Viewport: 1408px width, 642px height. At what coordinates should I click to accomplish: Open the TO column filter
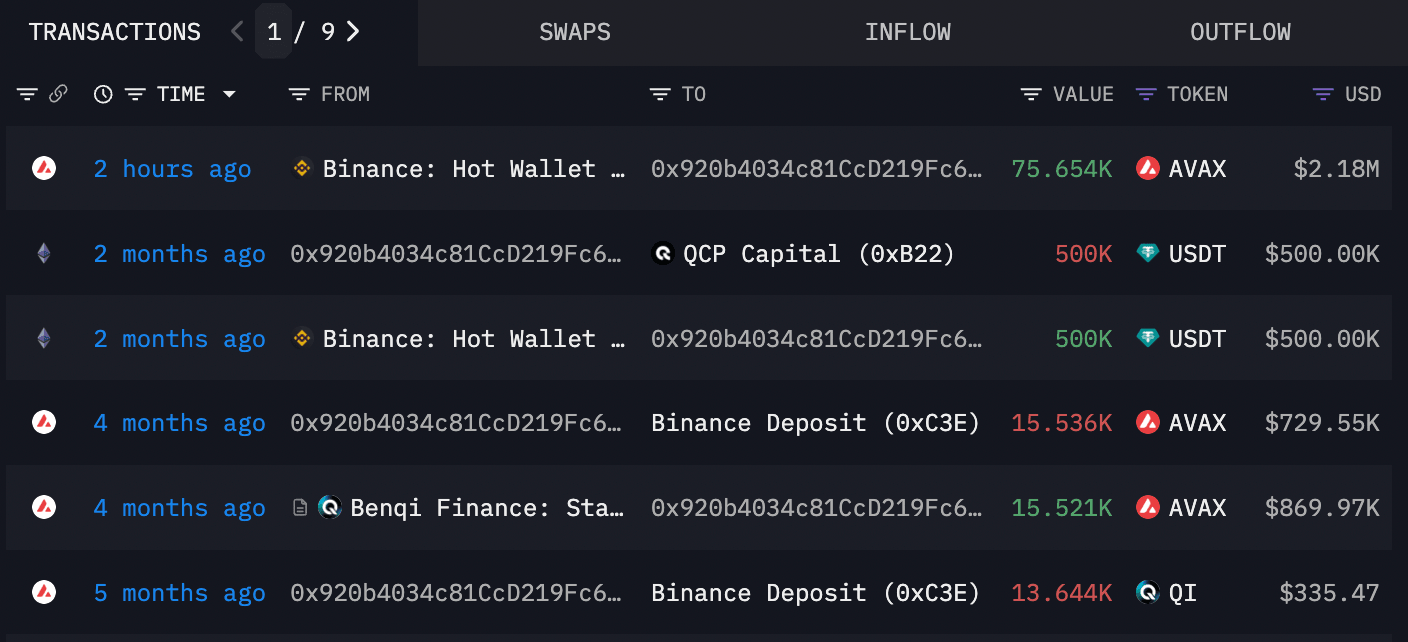659,94
